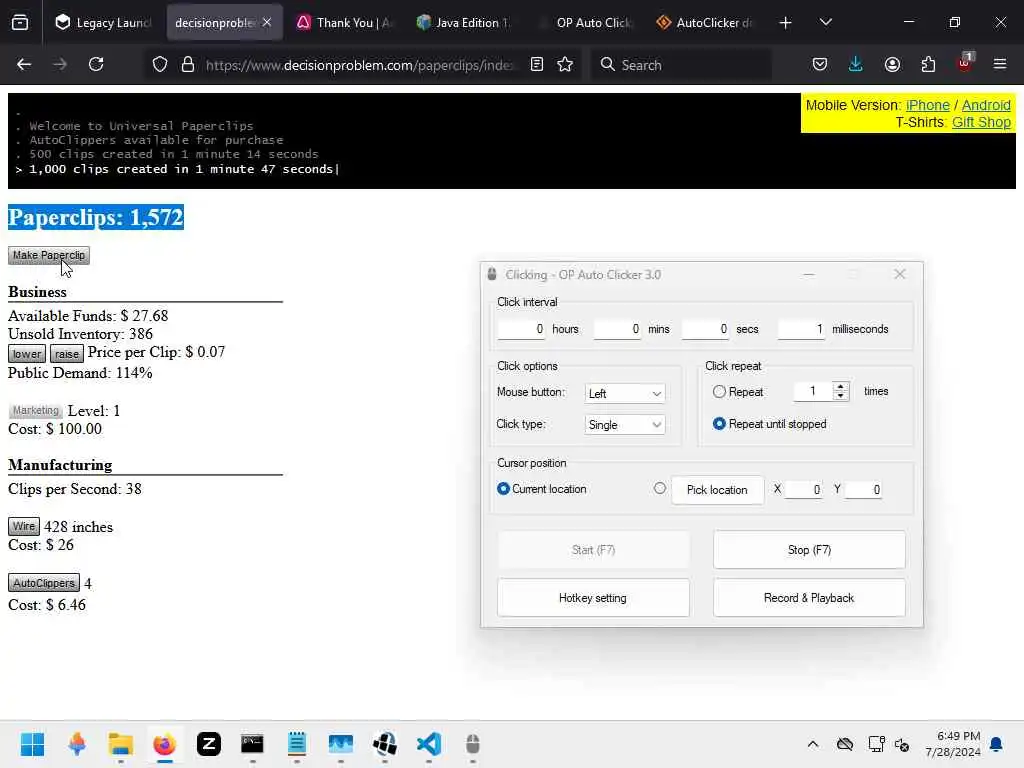
Task: Open Firefox View icon in tab bar
Action: point(20,23)
